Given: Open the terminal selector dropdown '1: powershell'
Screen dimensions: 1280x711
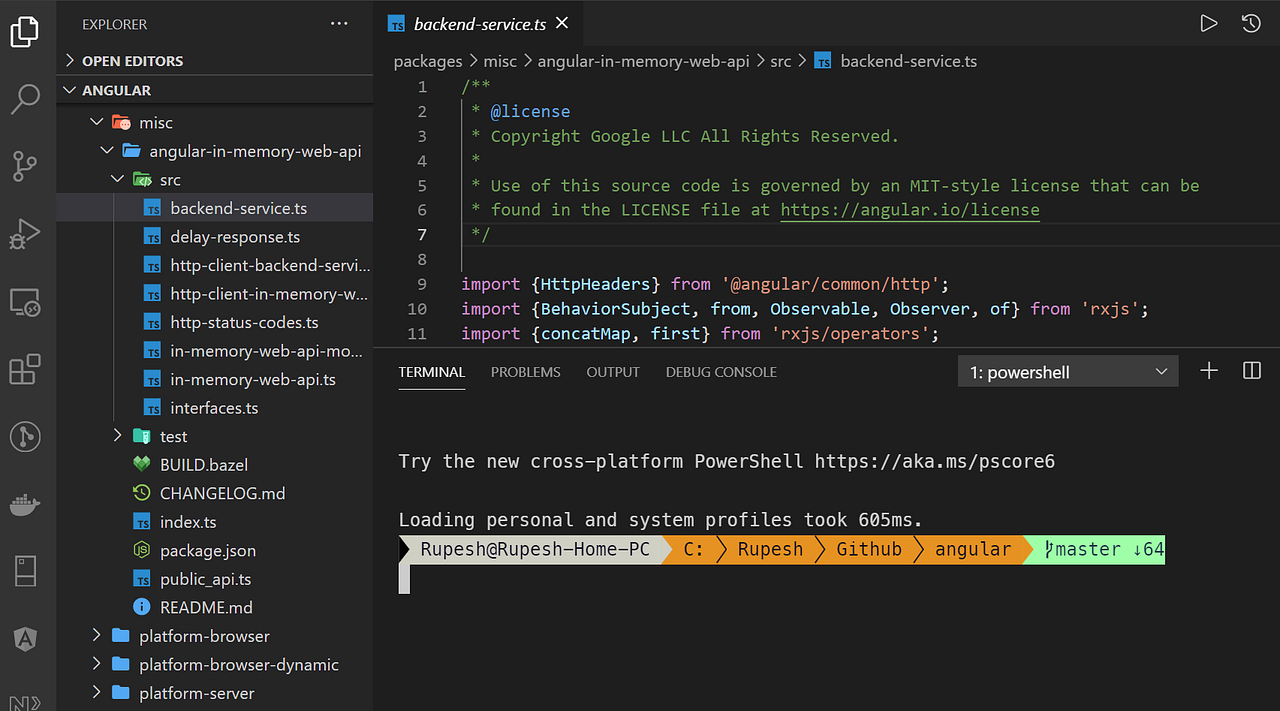Looking at the screenshot, I should click(1067, 372).
